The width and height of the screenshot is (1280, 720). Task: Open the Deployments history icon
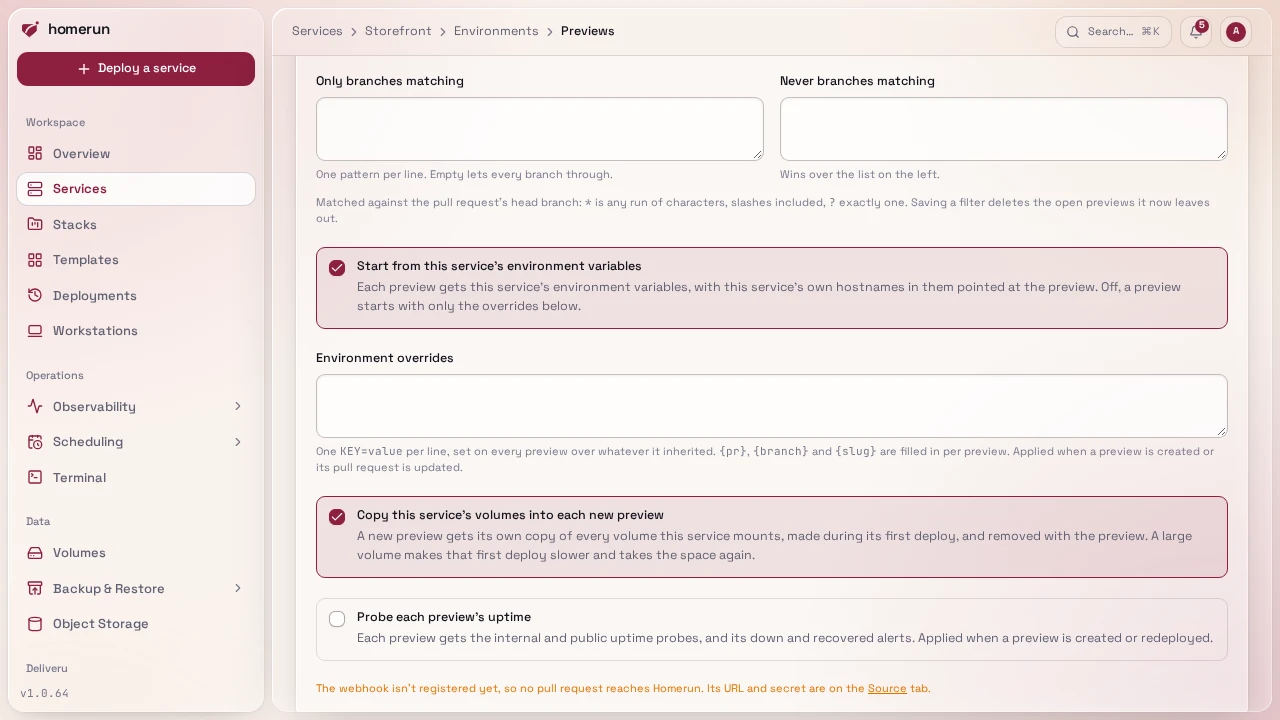[x=35, y=295]
